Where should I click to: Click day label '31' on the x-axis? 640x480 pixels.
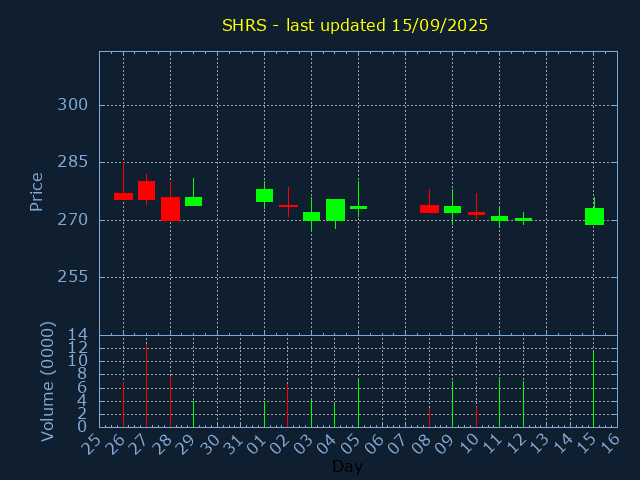[232, 444]
